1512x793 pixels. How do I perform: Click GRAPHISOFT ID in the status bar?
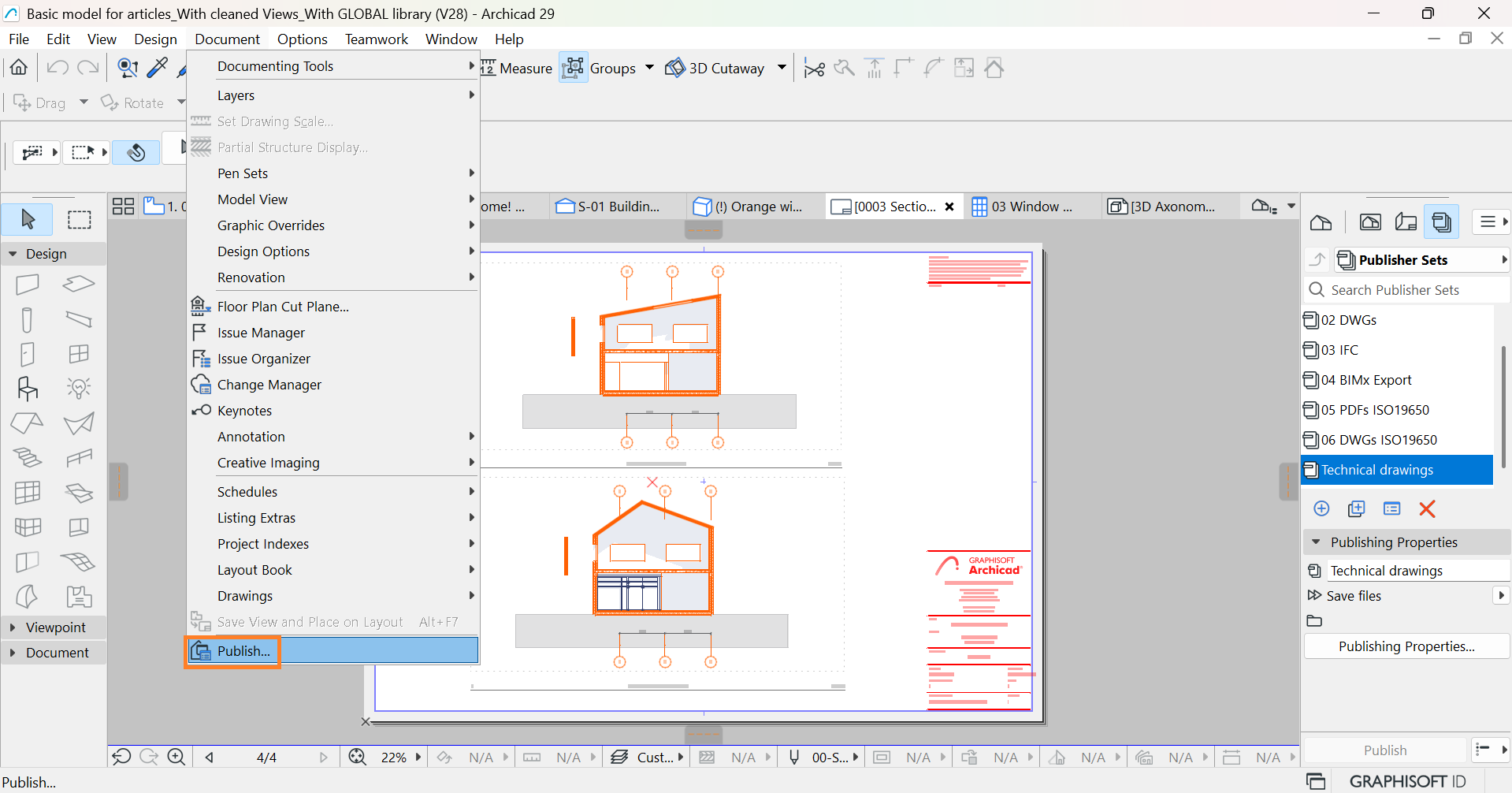coord(1407,781)
